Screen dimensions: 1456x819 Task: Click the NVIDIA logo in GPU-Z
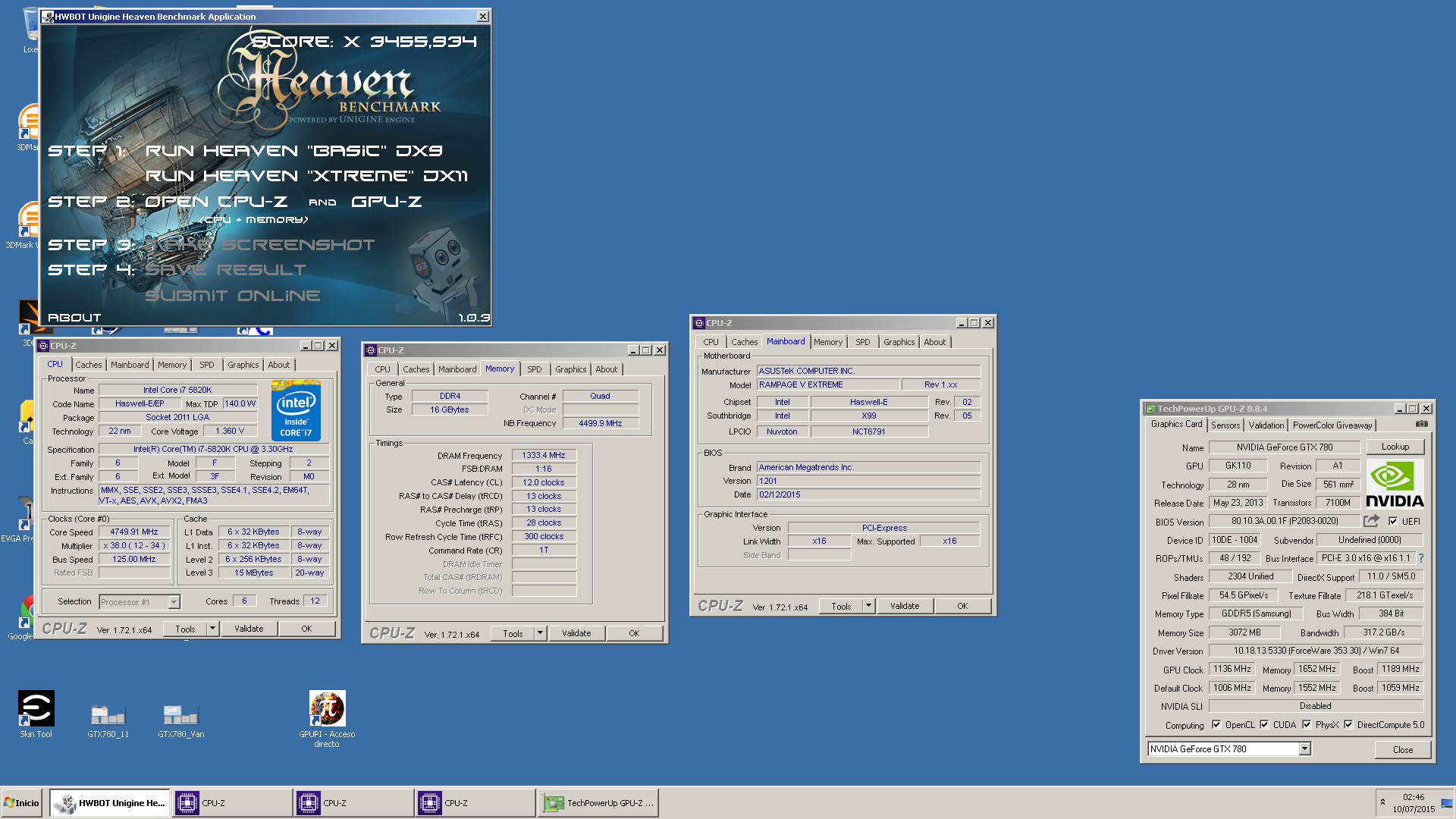(1395, 485)
